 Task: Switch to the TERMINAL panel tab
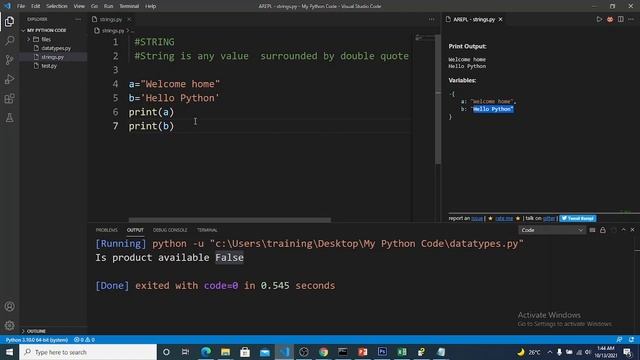207,230
